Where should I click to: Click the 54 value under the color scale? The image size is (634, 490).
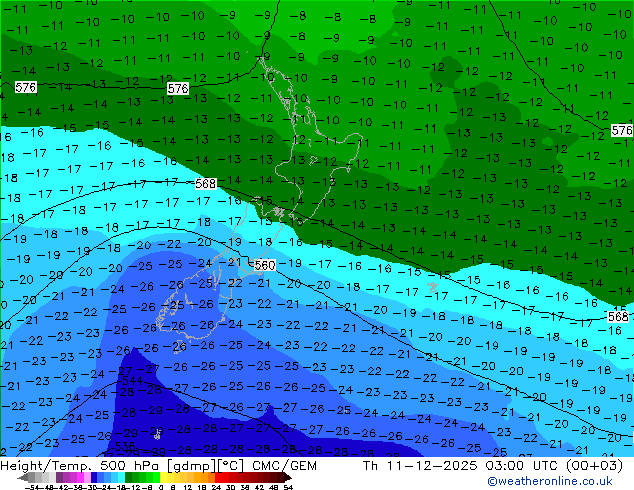[287, 487]
